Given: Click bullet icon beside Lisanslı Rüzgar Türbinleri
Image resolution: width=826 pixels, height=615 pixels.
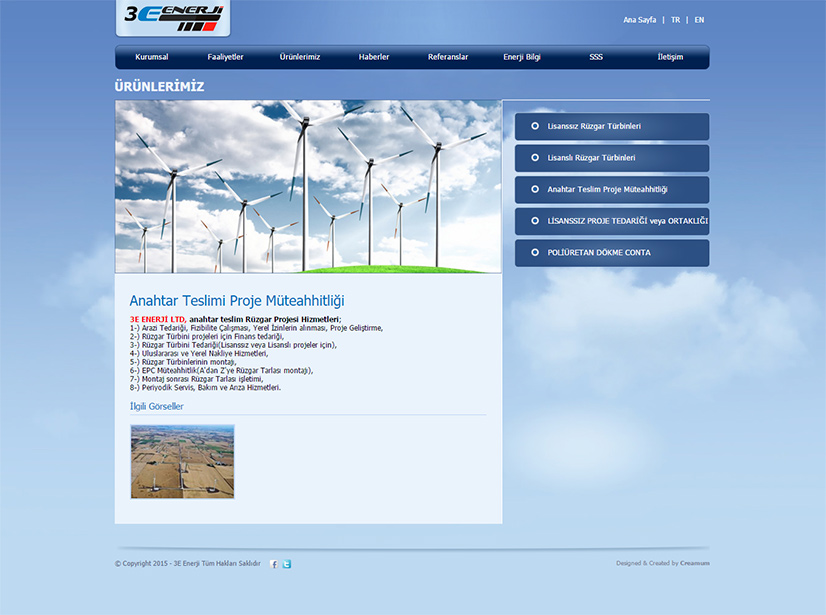Looking at the screenshot, I should 535,158.
